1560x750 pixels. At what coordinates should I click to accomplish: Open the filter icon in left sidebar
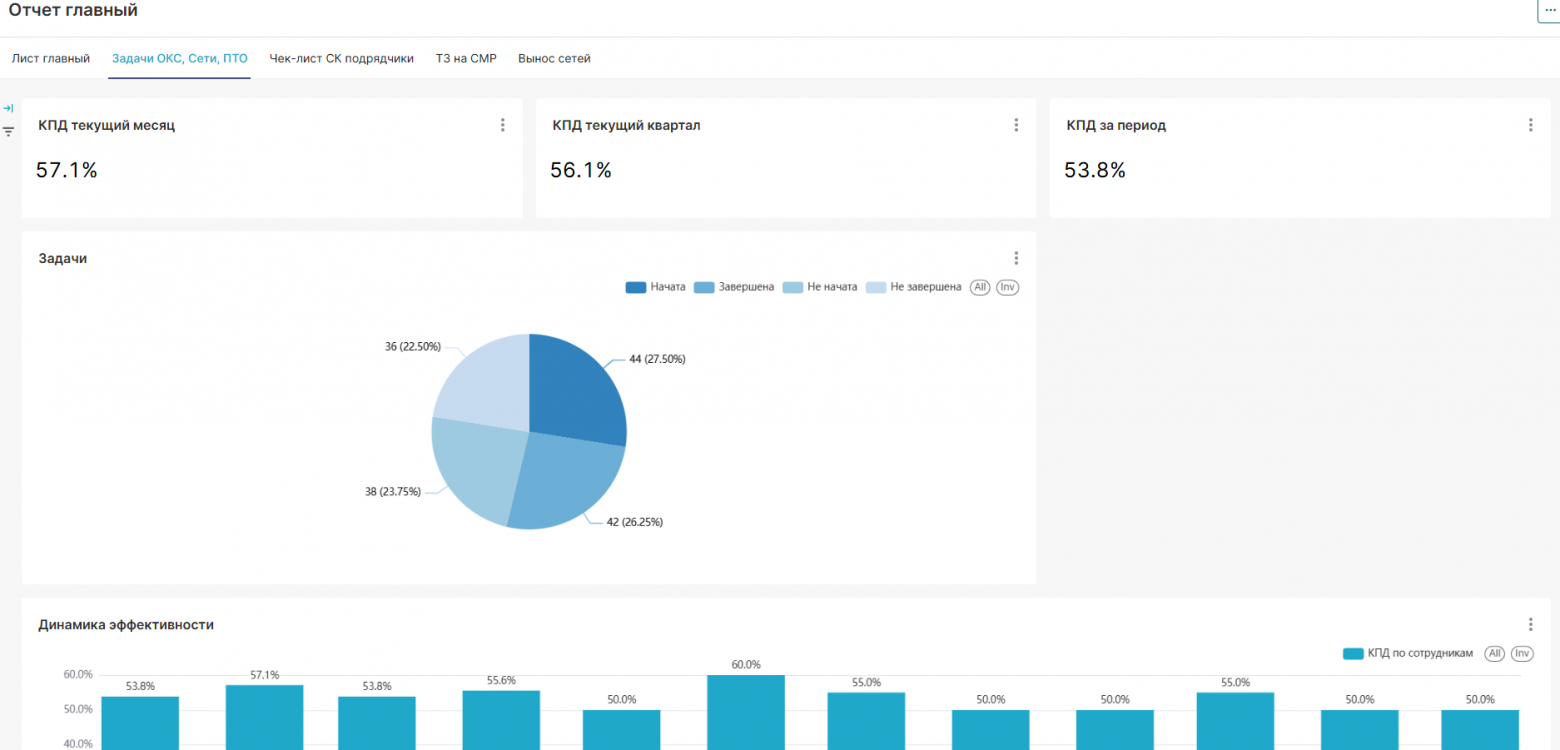pos(8,131)
